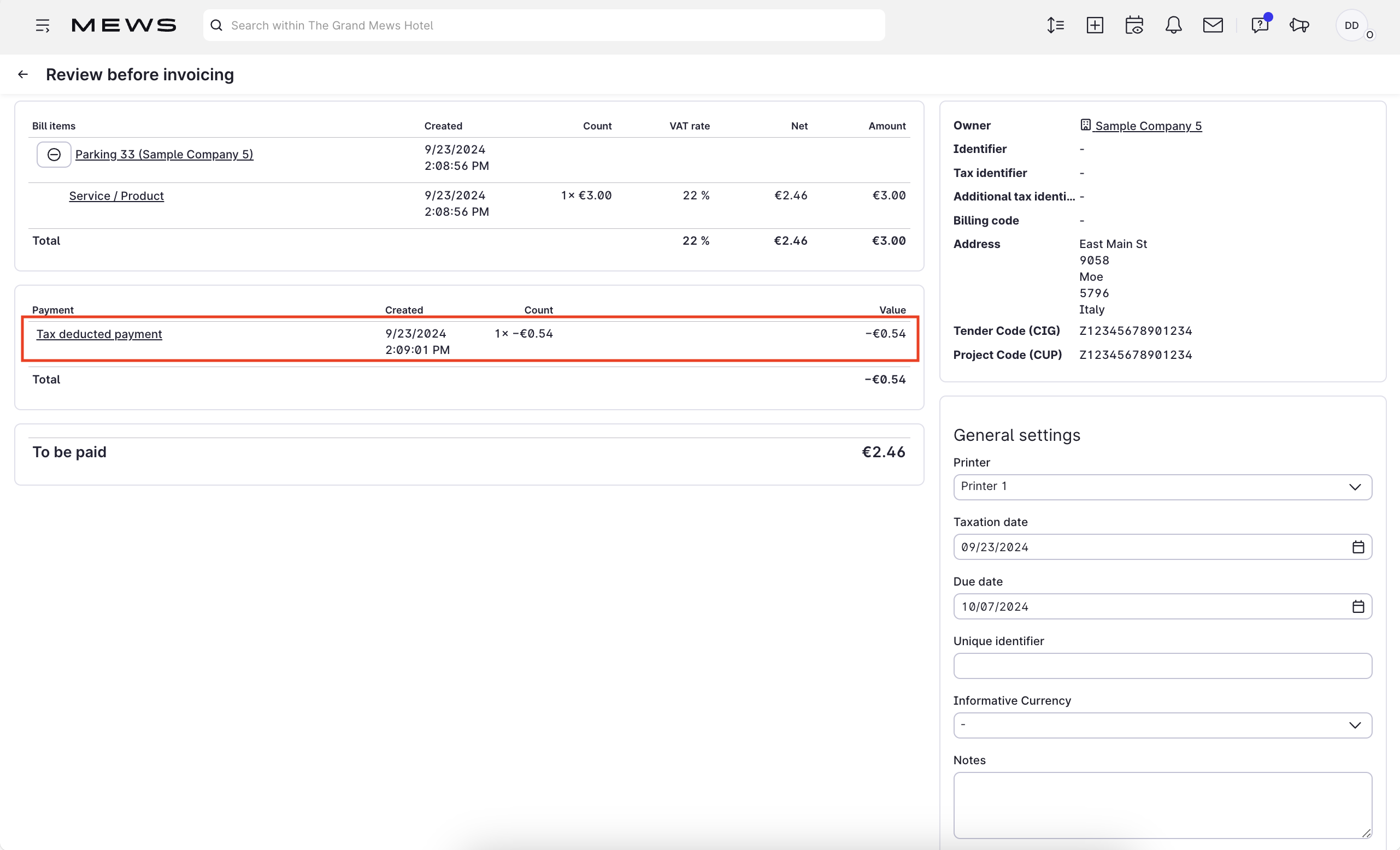Viewport: 1400px width, 850px height.
Task: Click the Service / Product count 1× €3.00
Action: tap(586, 196)
